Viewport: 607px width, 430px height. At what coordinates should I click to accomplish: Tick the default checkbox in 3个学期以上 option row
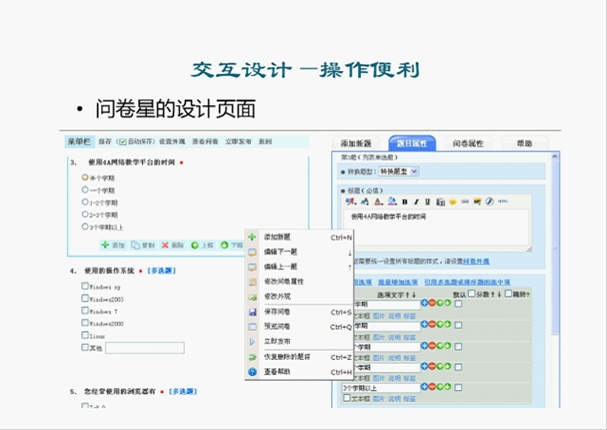coord(458,387)
